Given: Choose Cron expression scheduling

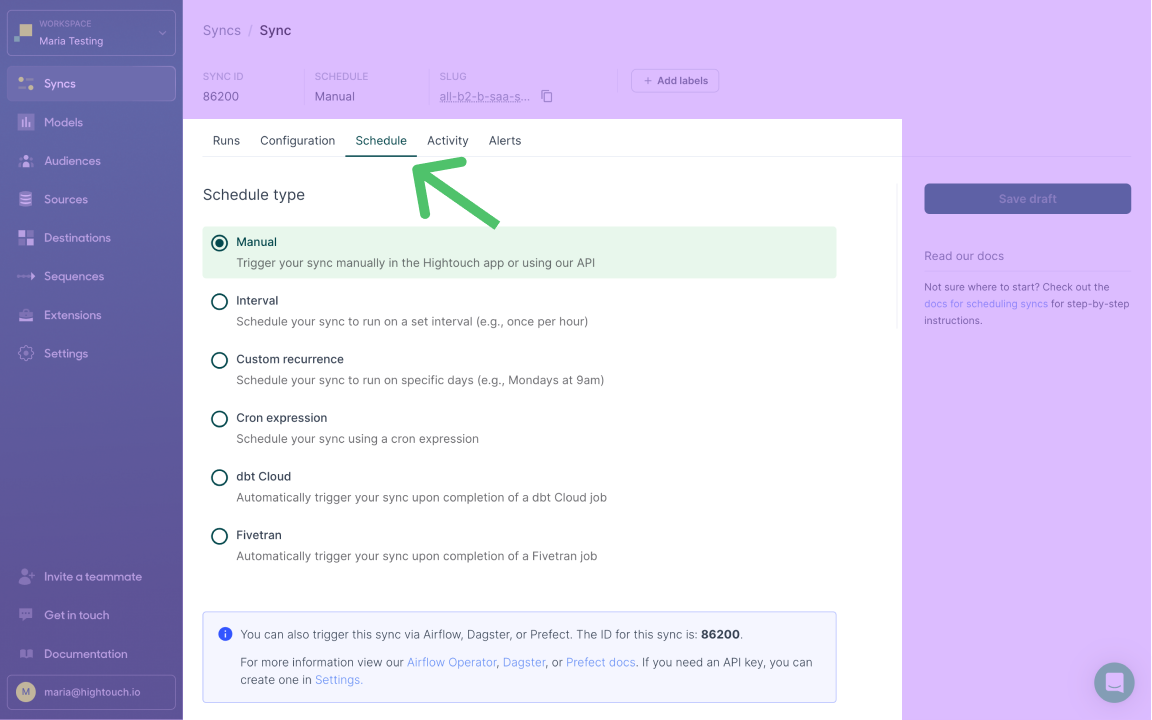Looking at the screenshot, I should 220,418.
